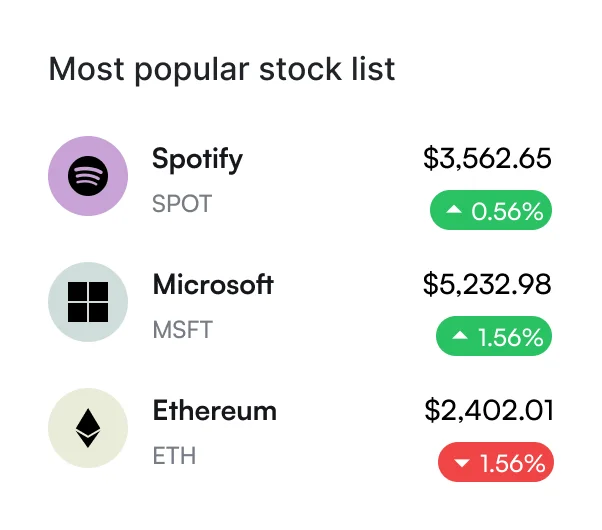This screenshot has width=602, height=530.
Task: Click the up arrow in Spotify's badge
Action: (454, 211)
